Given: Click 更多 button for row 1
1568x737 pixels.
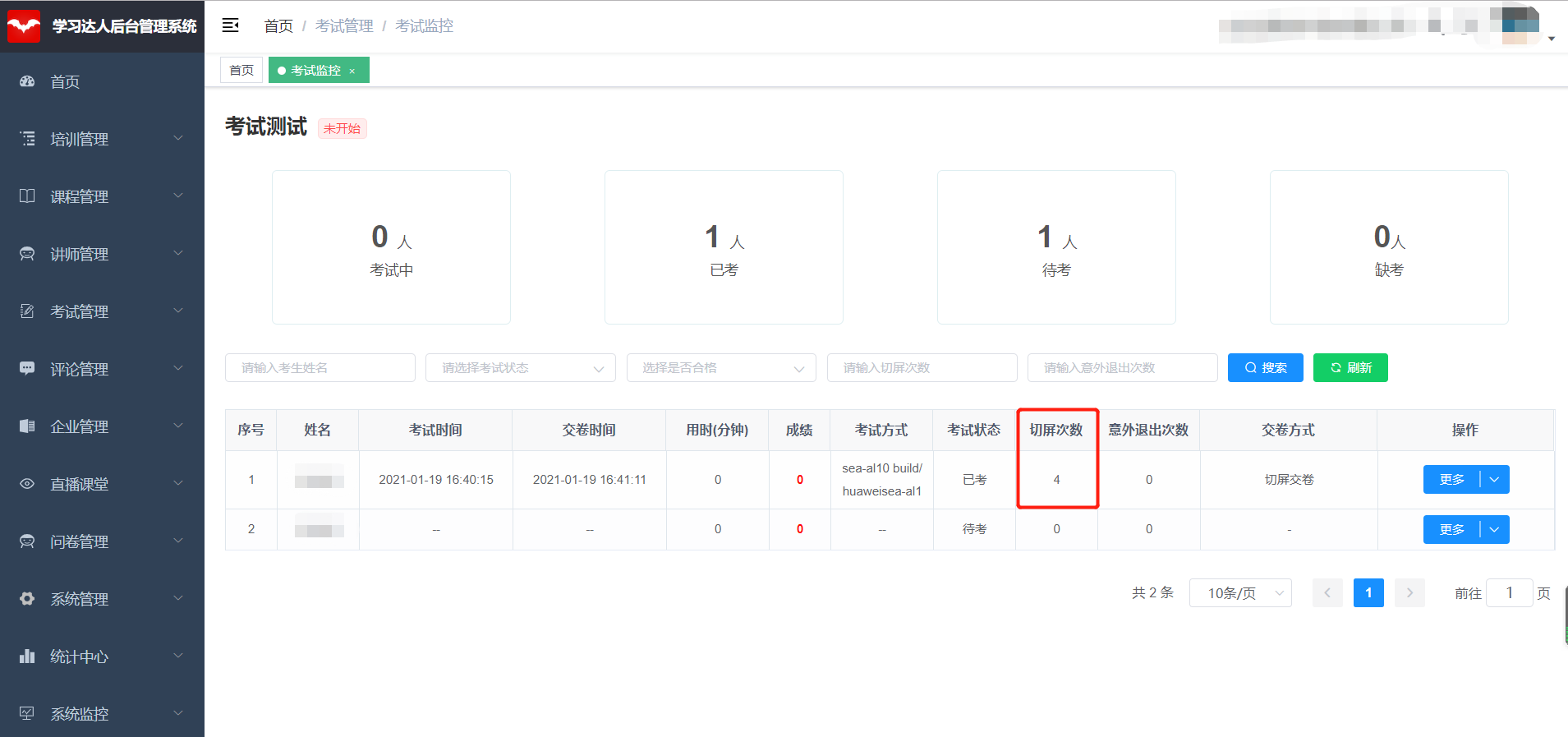Looking at the screenshot, I should click(x=1451, y=480).
